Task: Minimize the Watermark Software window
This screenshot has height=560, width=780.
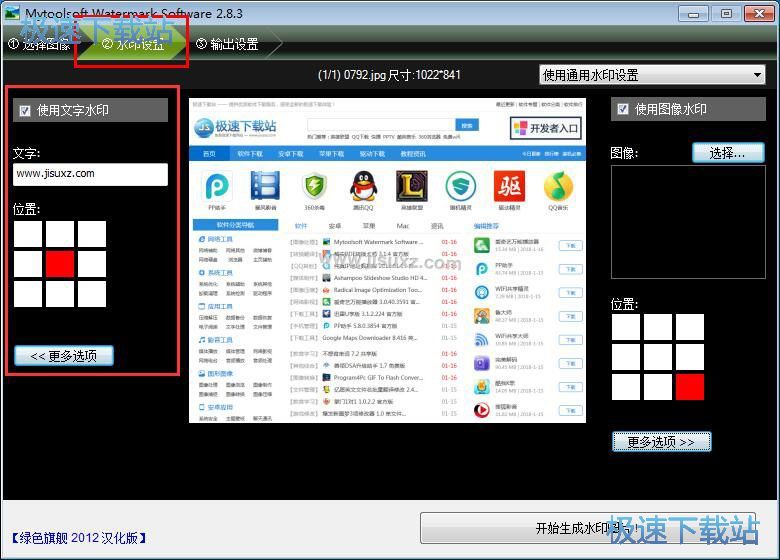Action: coord(693,13)
